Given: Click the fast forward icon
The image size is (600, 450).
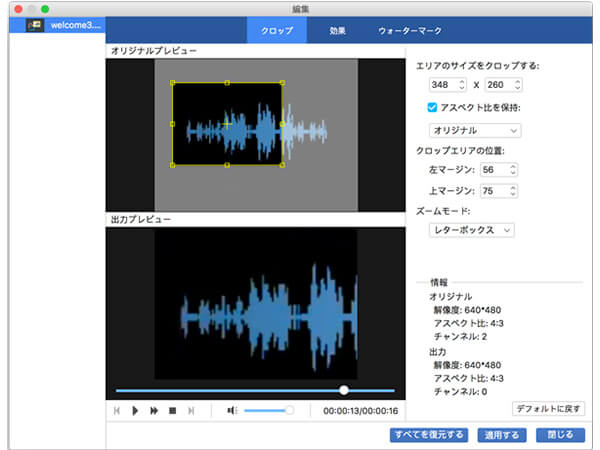Looking at the screenshot, I should 154,411.
